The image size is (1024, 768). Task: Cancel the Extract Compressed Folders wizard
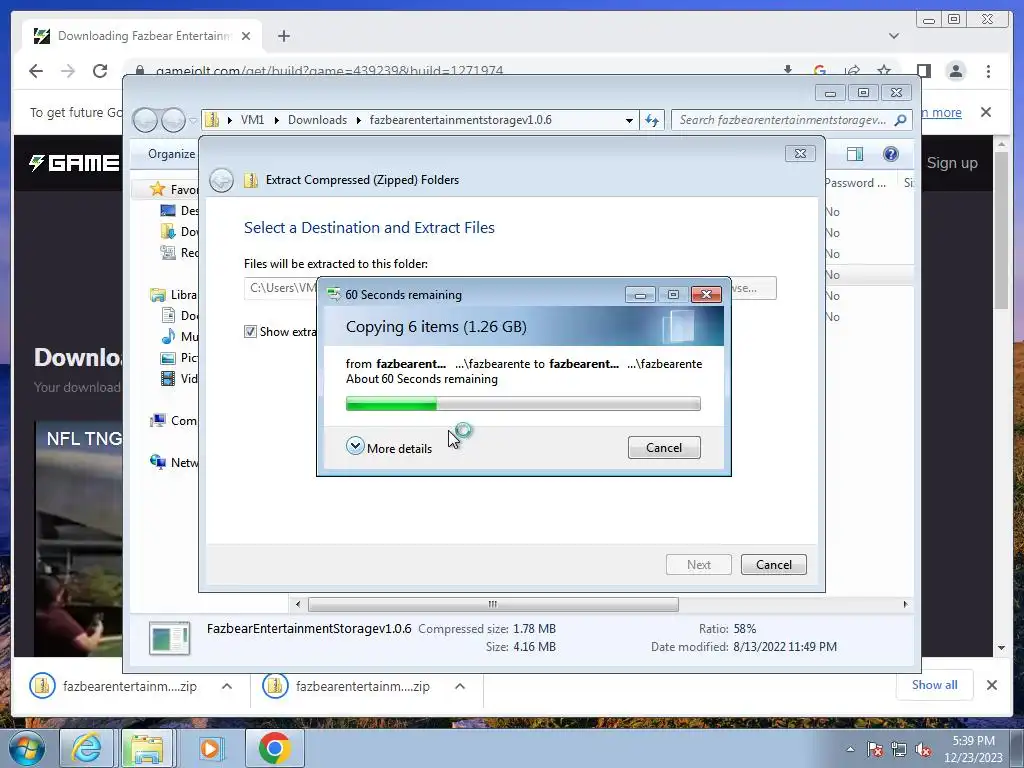click(x=773, y=564)
